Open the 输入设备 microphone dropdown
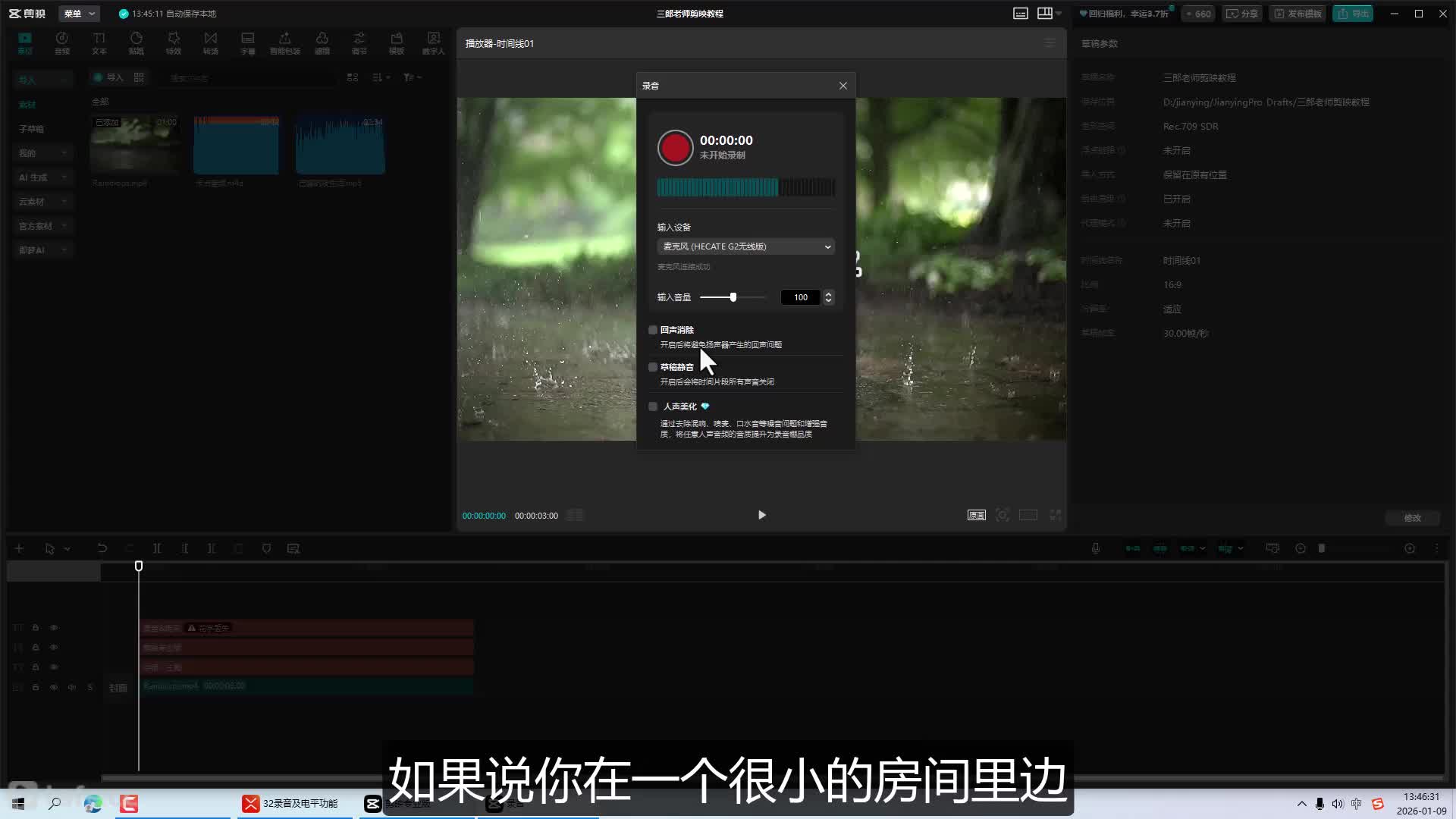 (745, 246)
